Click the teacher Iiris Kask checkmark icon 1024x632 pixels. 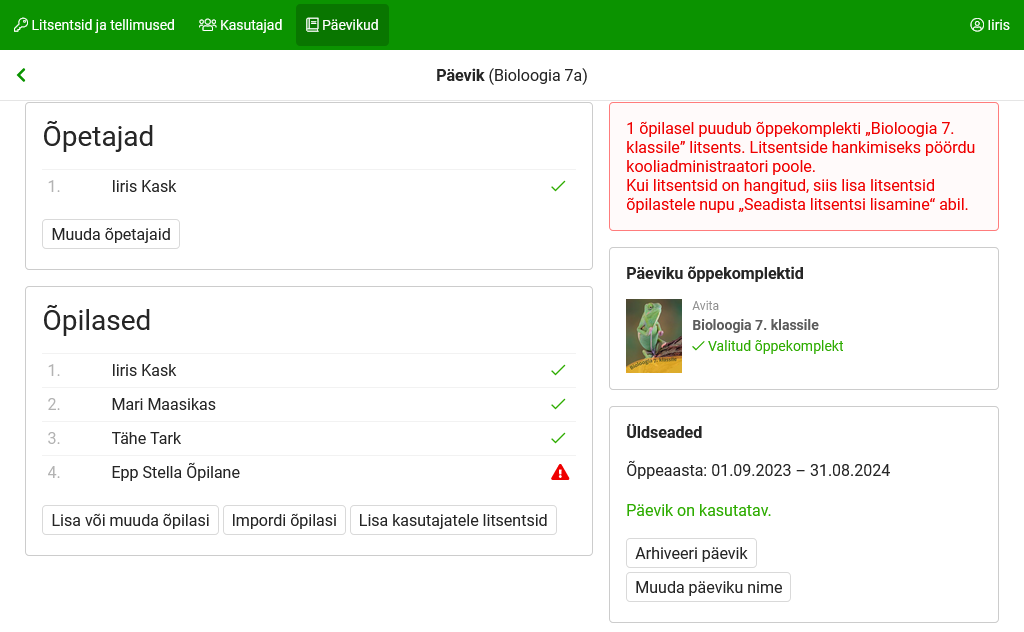pyautogui.click(x=558, y=186)
